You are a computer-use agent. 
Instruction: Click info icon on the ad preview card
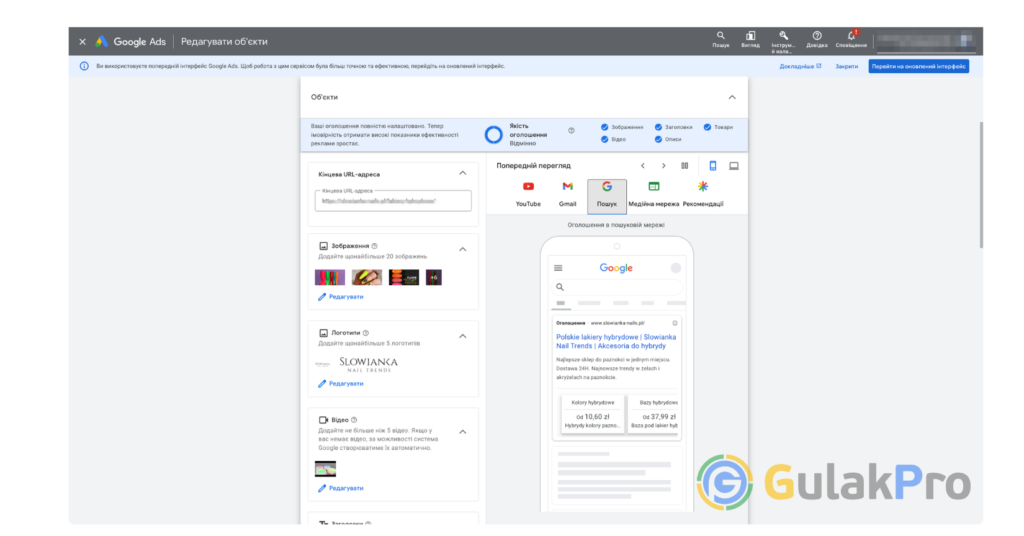tap(675, 323)
